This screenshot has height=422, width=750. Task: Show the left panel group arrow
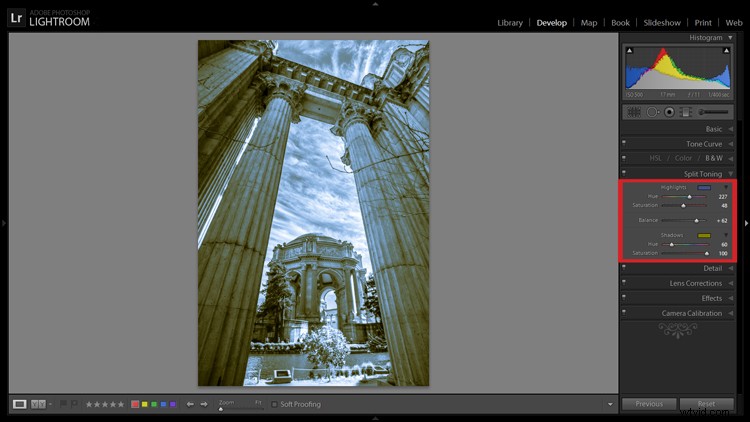[4, 223]
